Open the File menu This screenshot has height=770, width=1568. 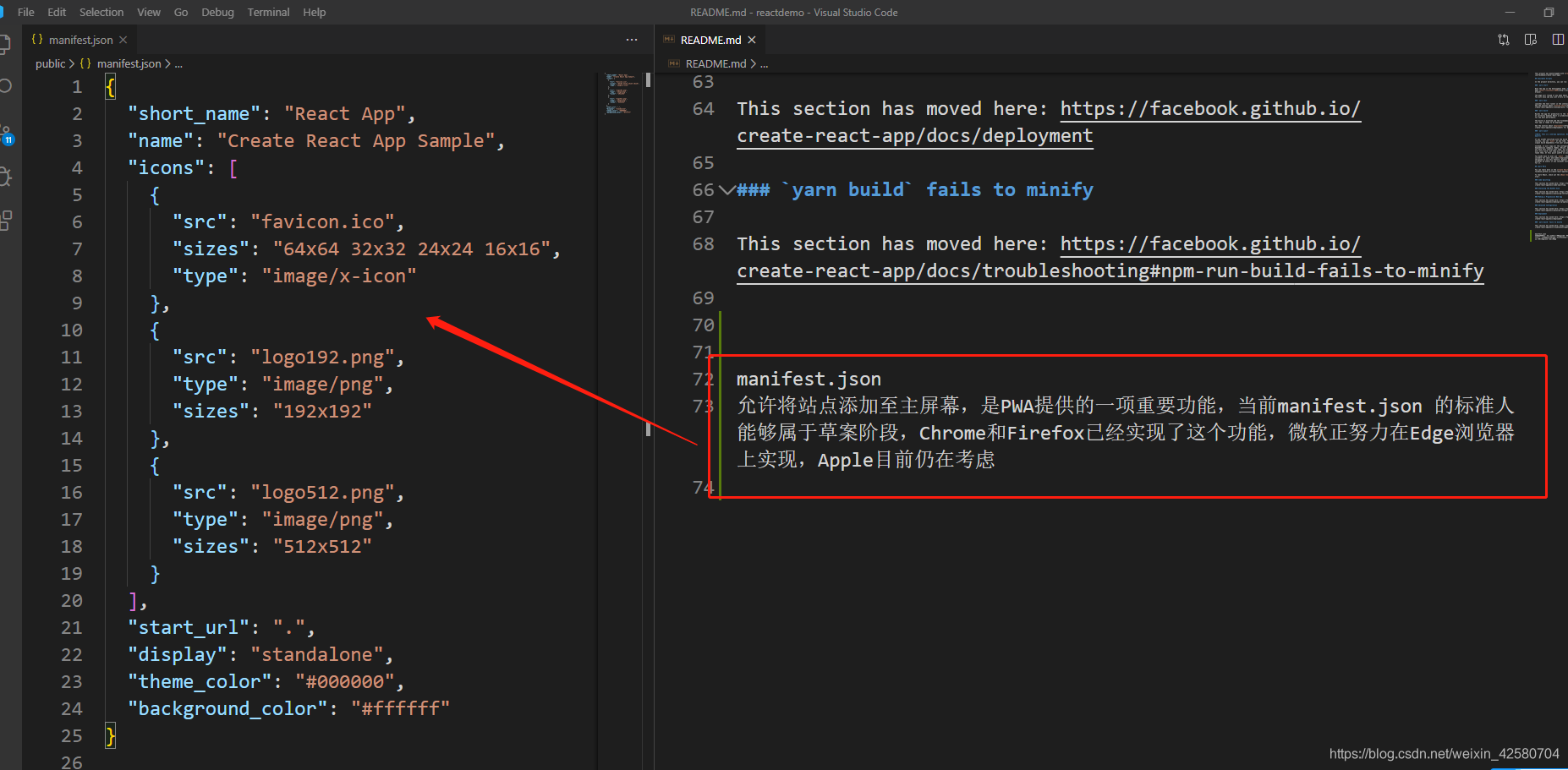point(26,12)
